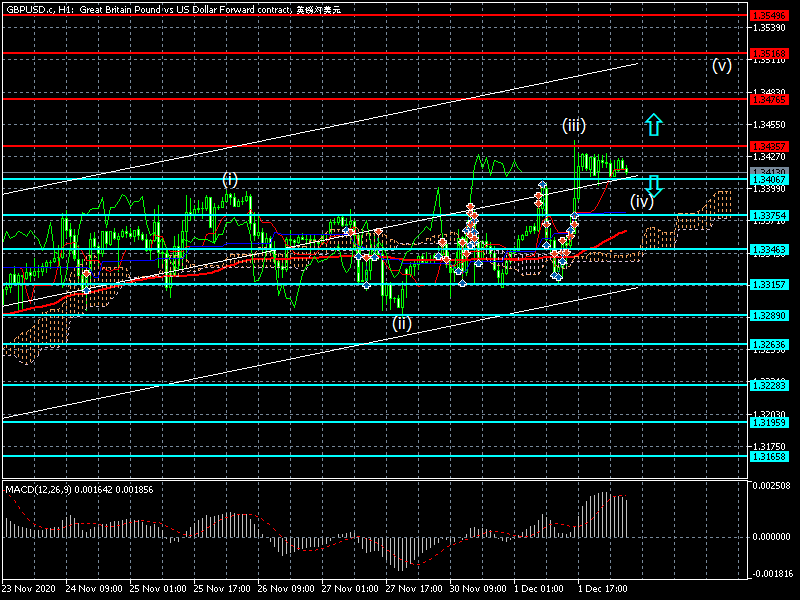
Task: Click the cyan down arrow marker
Action: coord(653,185)
